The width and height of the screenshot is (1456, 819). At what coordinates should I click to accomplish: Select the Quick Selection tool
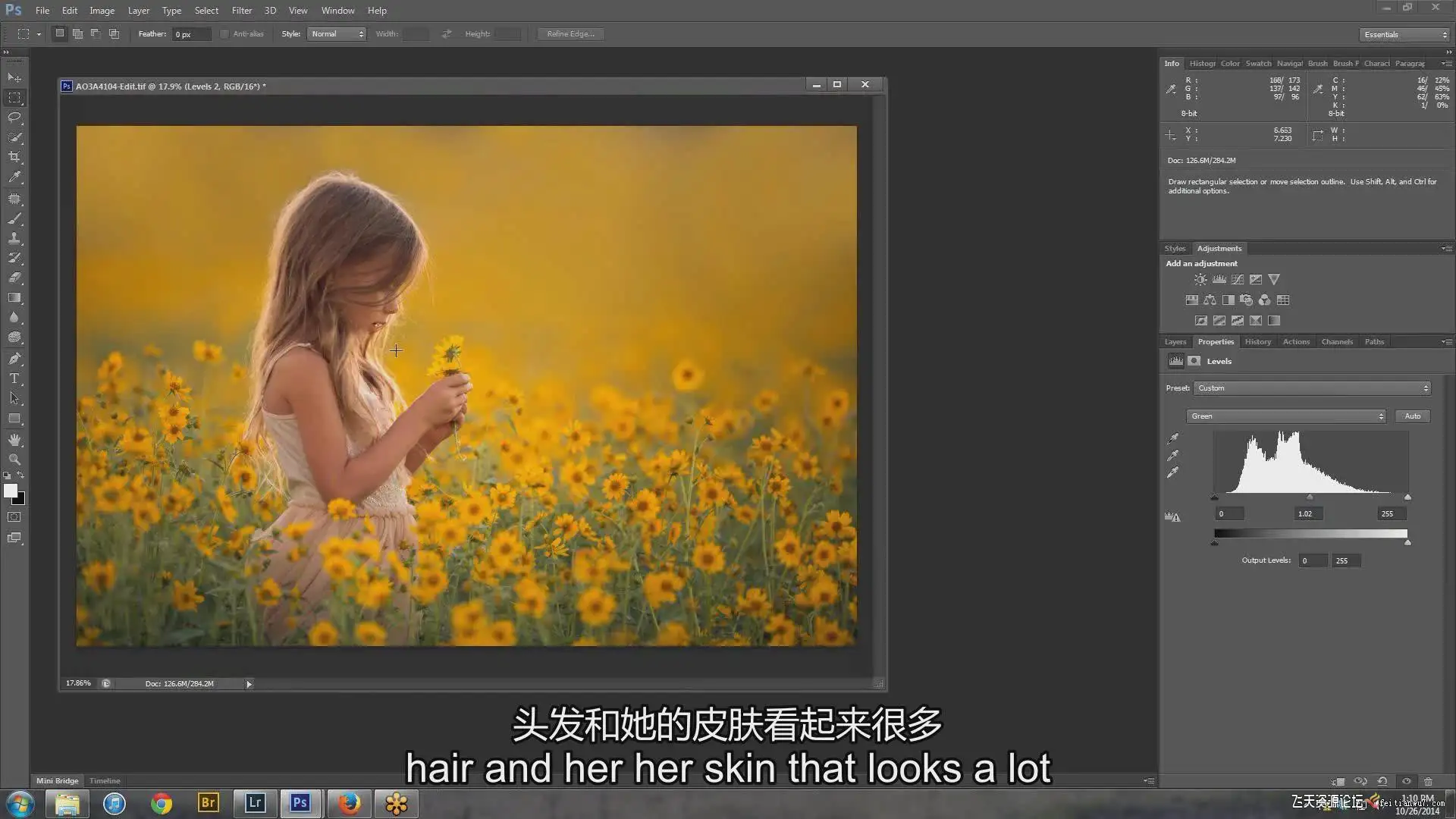click(14, 136)
